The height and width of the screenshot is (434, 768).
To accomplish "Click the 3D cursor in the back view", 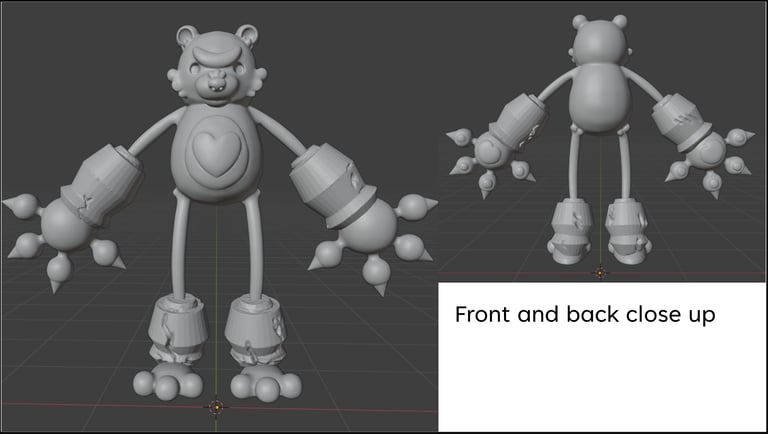I will coord(600,272).
